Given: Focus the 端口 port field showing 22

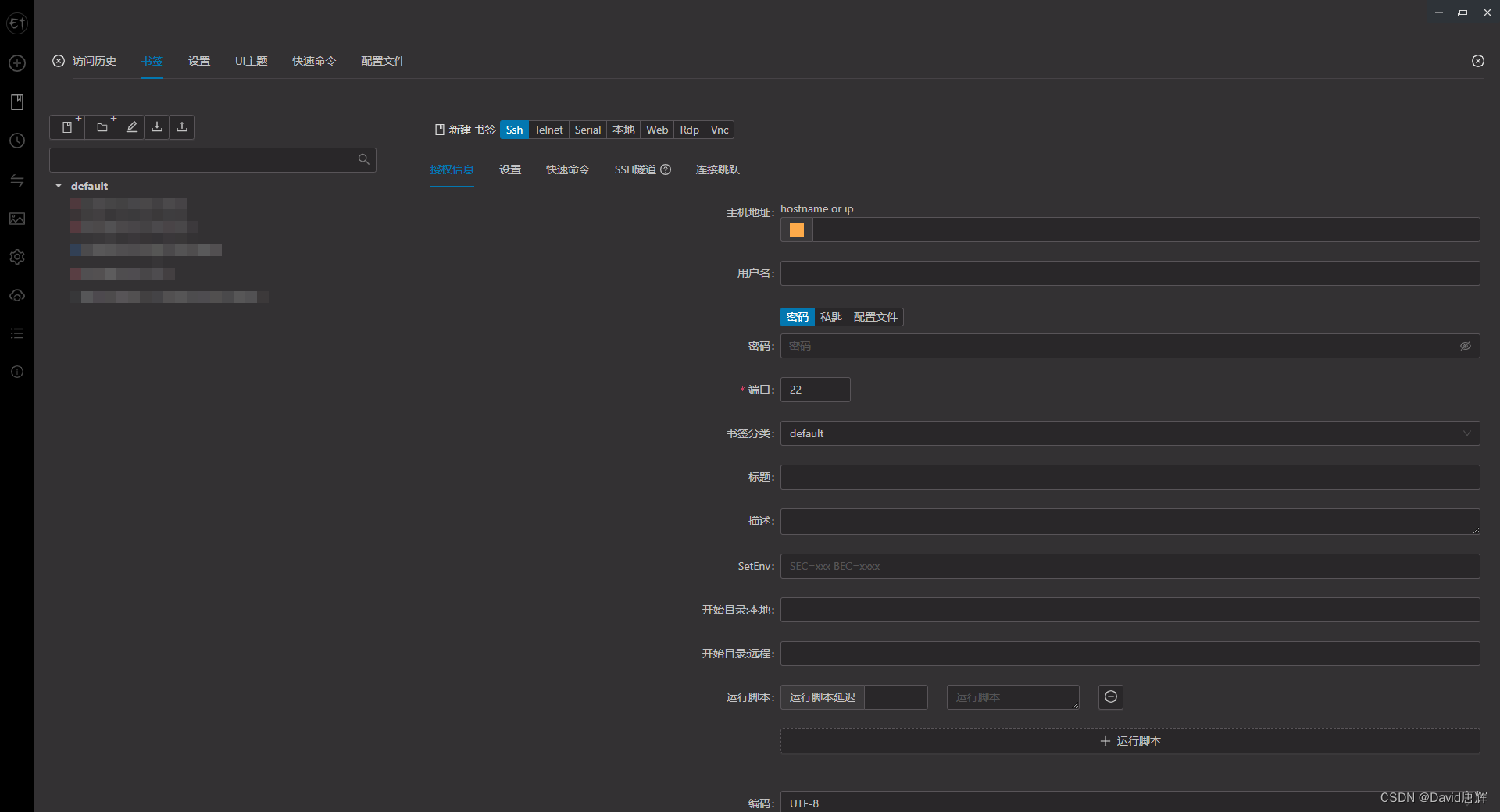Looking at the screenshot, I should point(815,390).
